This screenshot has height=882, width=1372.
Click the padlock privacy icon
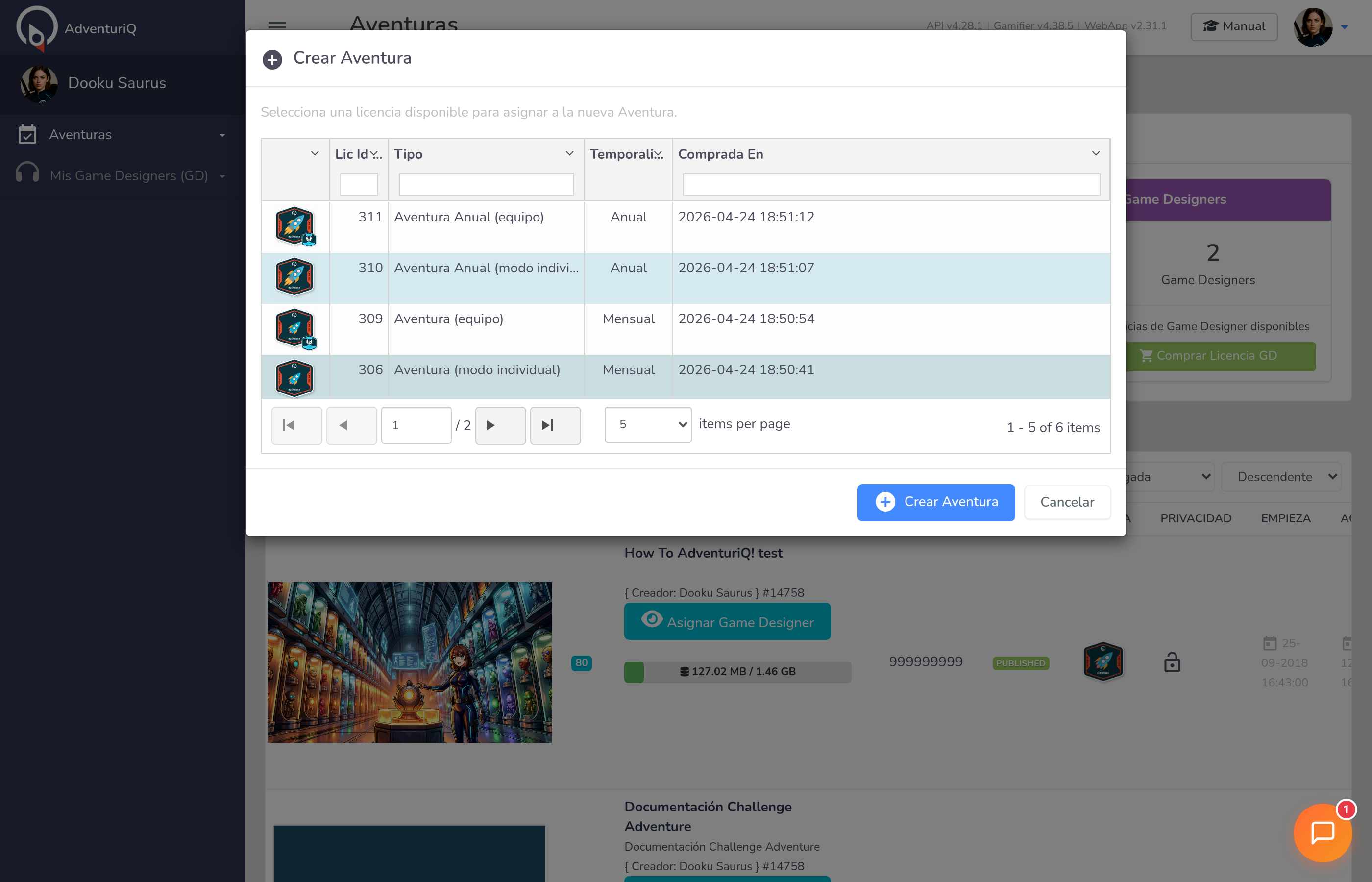[1172, 662]
